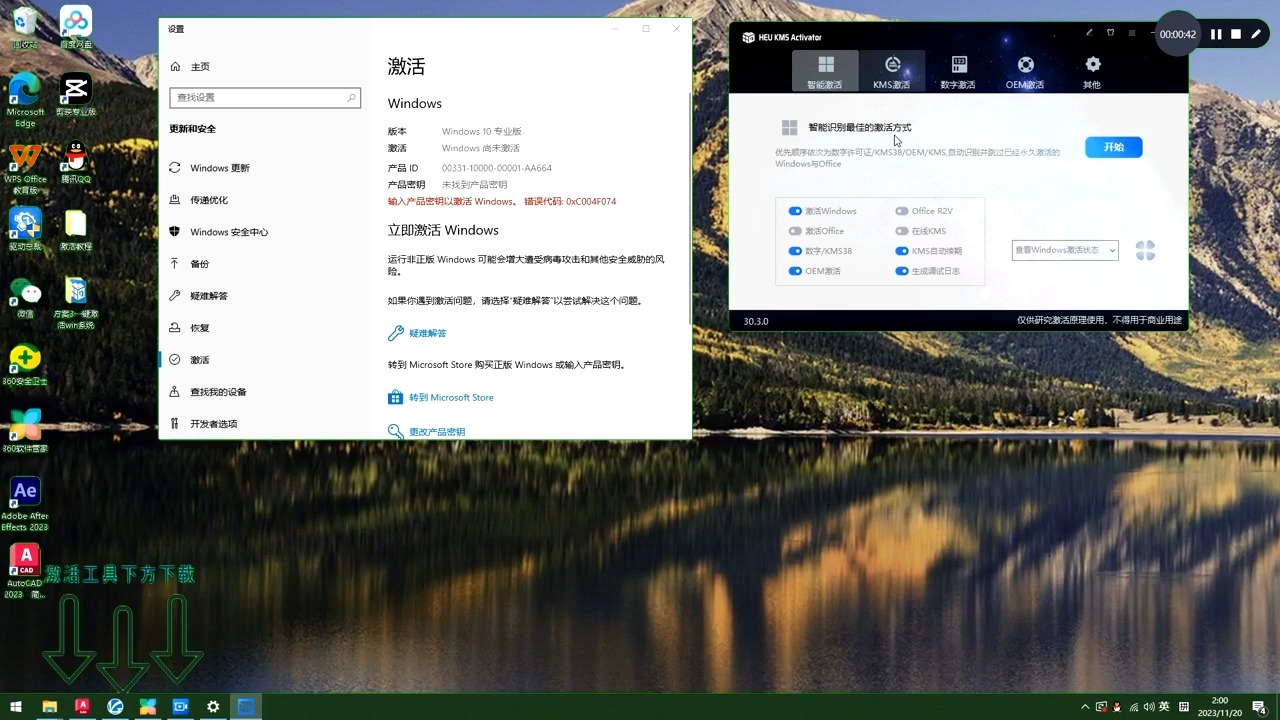Open the 回收站 desktop icon
Viewport: 1280px width, 720px height.
pyautogui.click(x=25, y=28)
